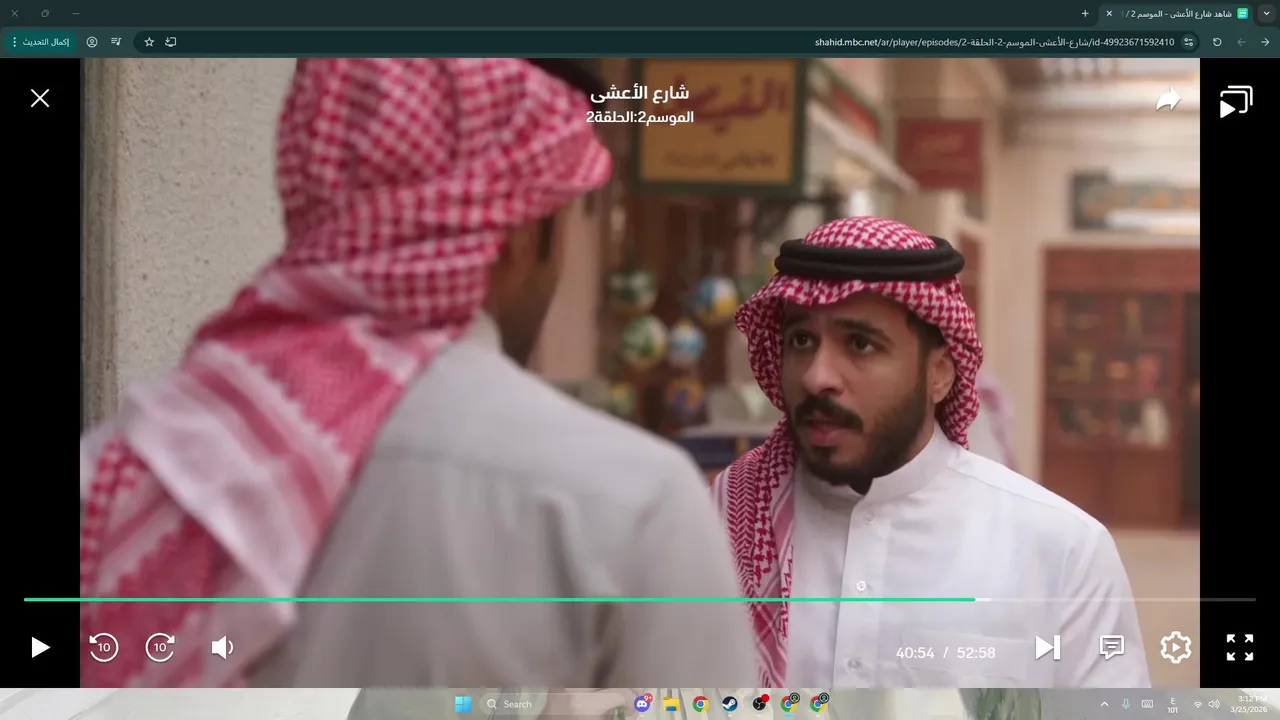Open File Explorer from the taskbar
Screen dimensions: 1280x720
tap(671, 704)
